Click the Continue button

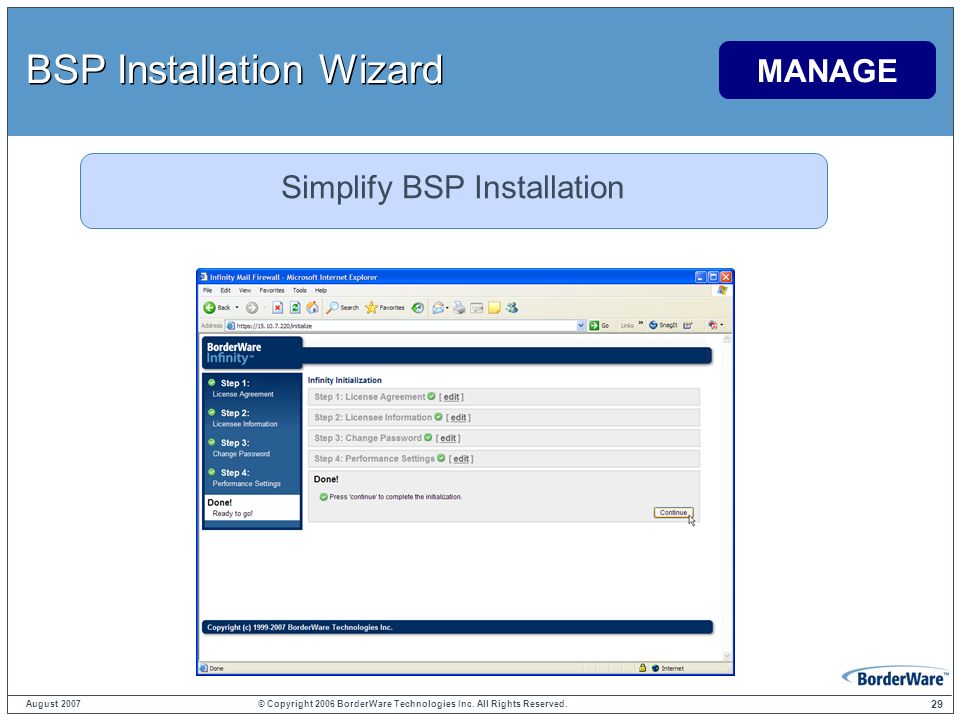click(x=673, y=512)
